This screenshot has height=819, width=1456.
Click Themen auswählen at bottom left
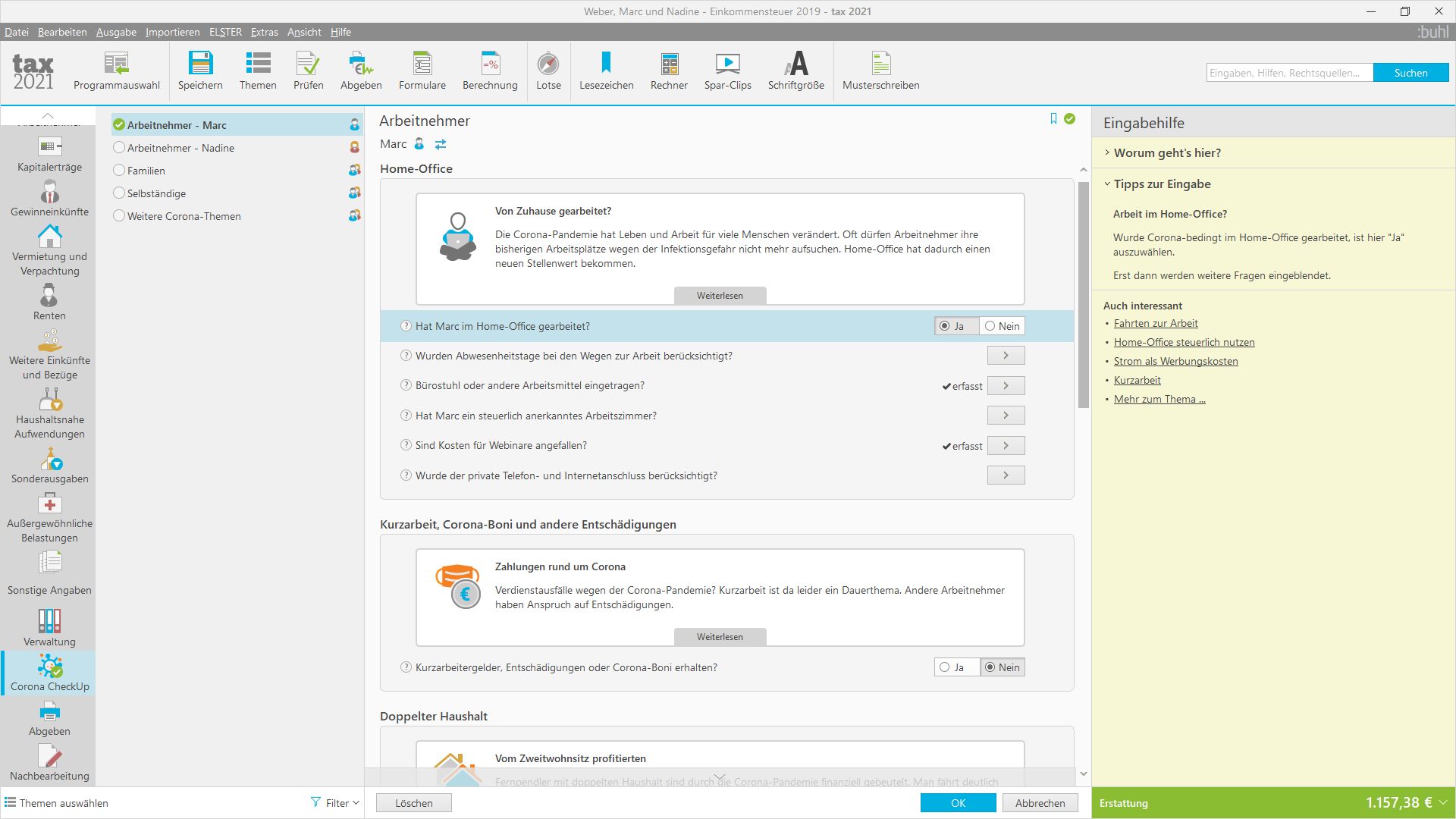point(57,803)
